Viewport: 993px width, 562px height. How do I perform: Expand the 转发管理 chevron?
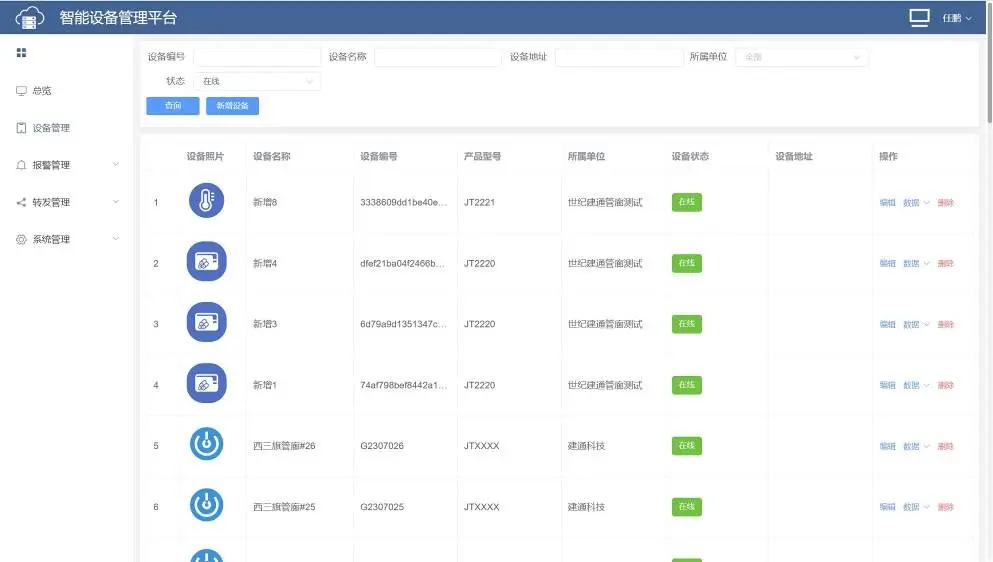(116, 201)
